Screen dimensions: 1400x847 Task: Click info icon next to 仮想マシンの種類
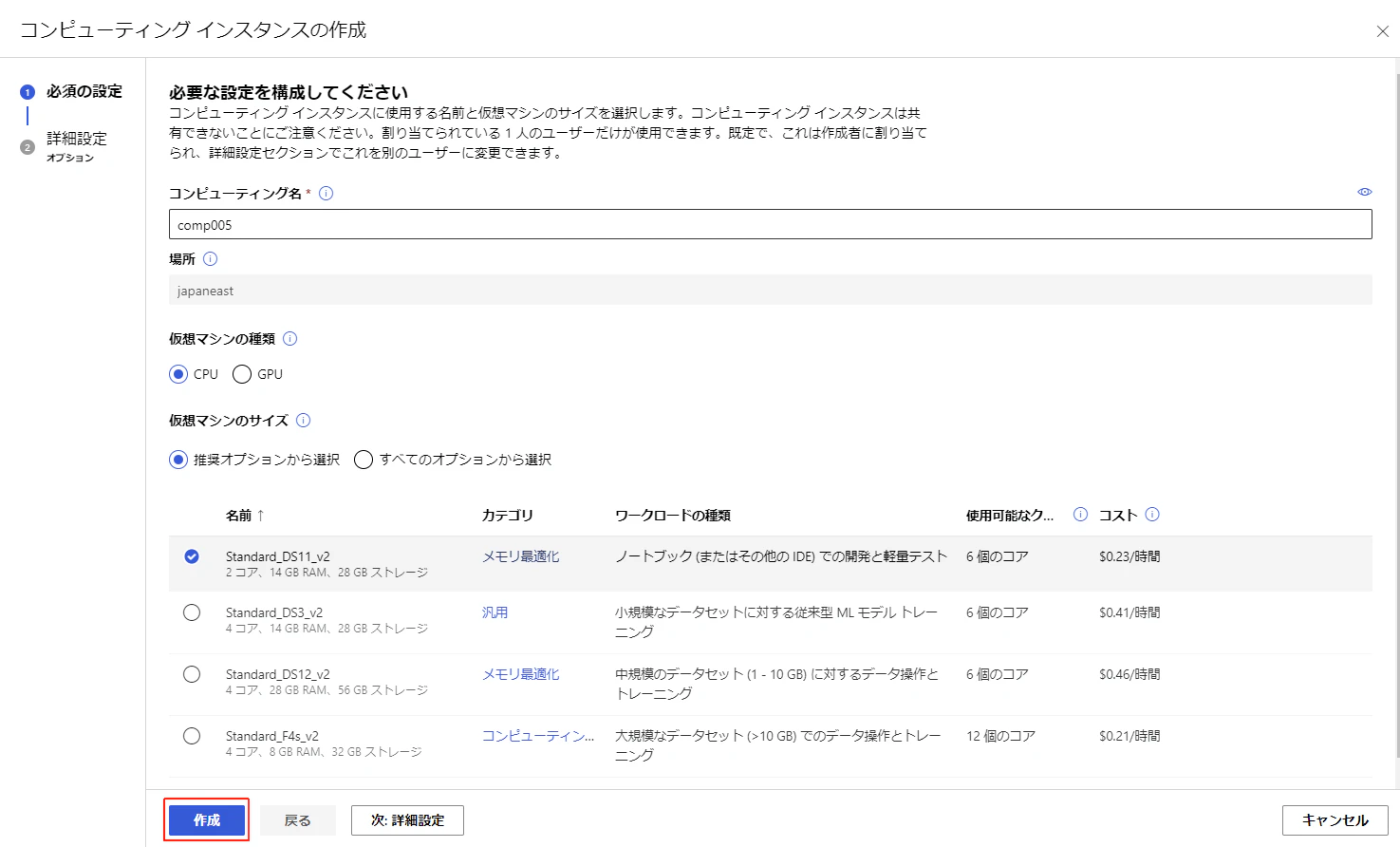(x=290, y=338)
